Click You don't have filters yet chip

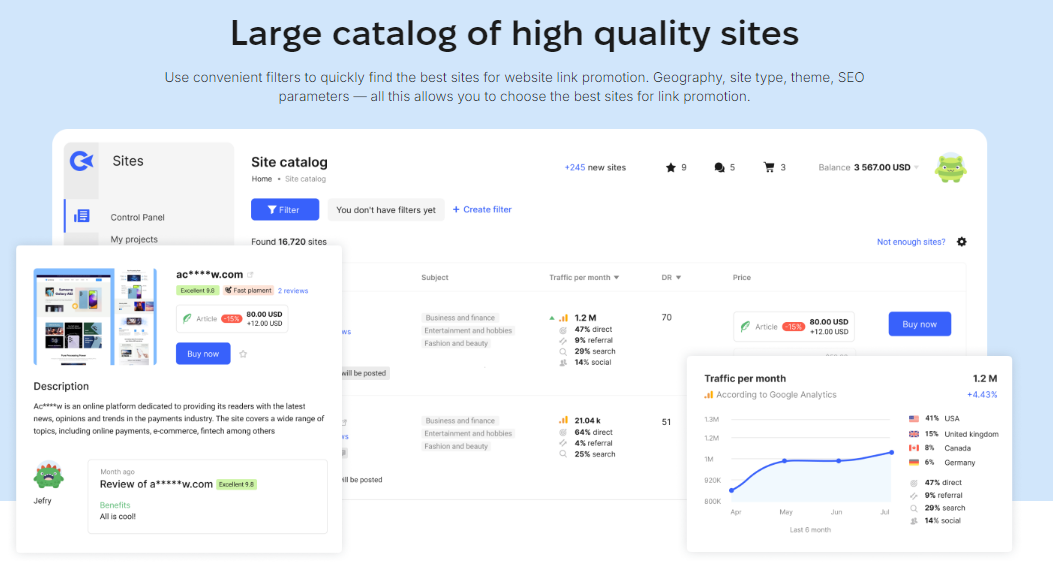(386, 209)
